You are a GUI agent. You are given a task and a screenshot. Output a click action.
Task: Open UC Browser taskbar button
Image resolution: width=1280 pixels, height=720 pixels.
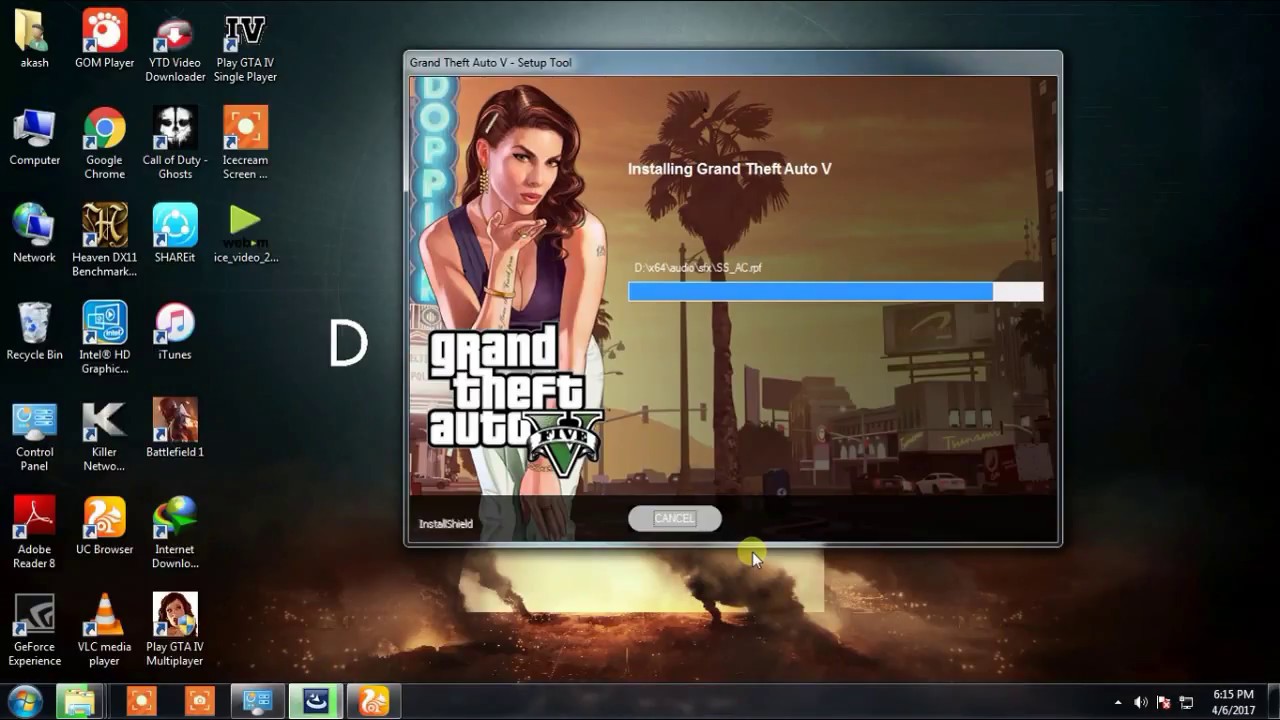[x=374, y=701]
